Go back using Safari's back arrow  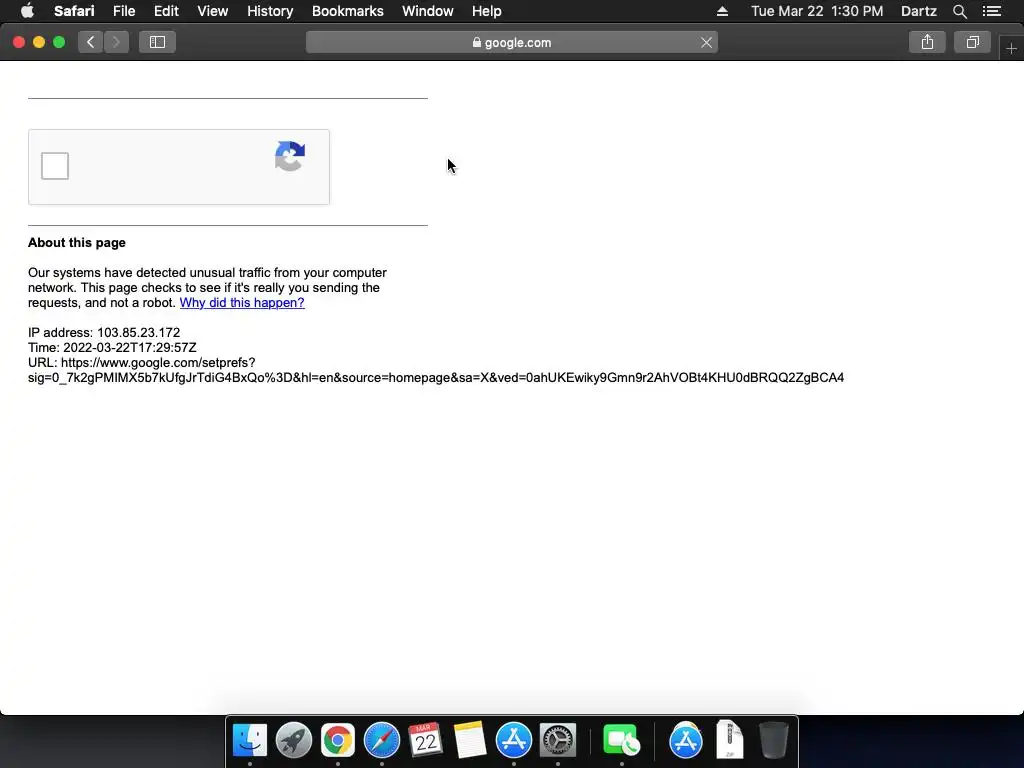coord(91,42)
